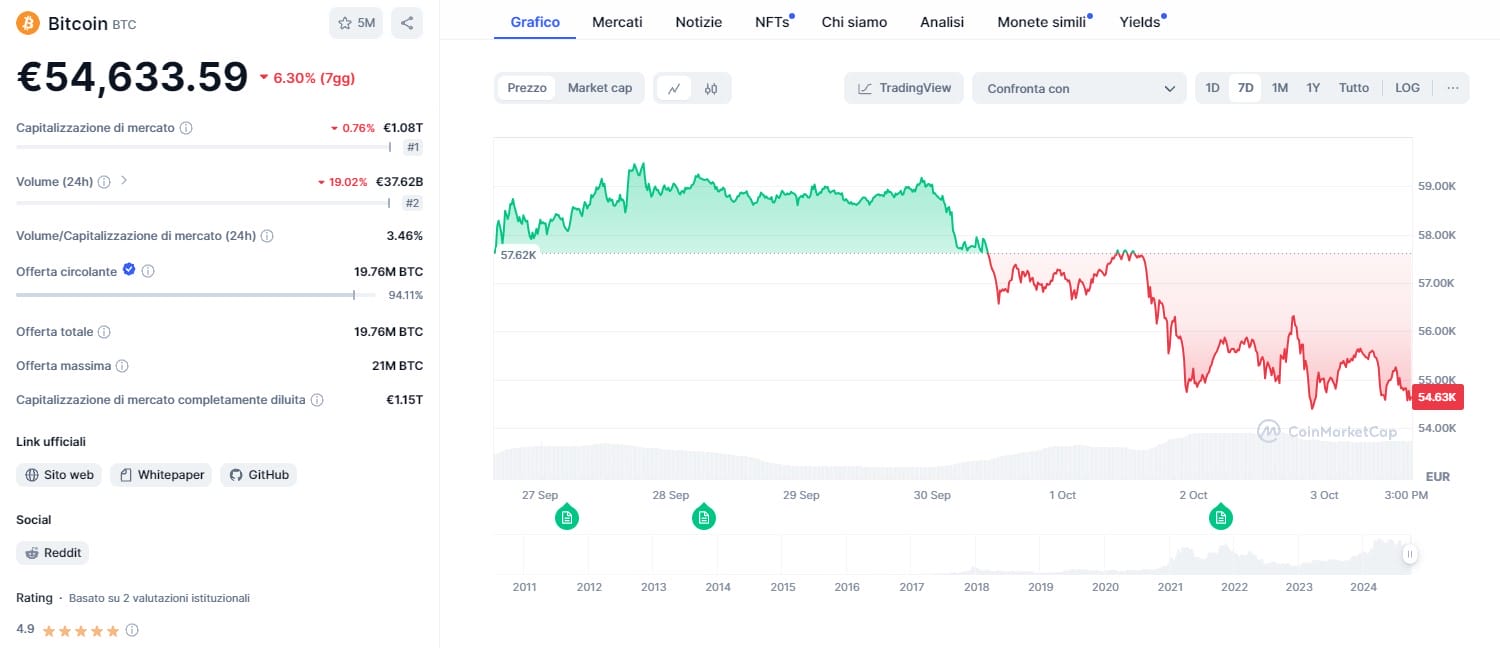
Task: Switch to the Notizie tab
Action: 698,22
